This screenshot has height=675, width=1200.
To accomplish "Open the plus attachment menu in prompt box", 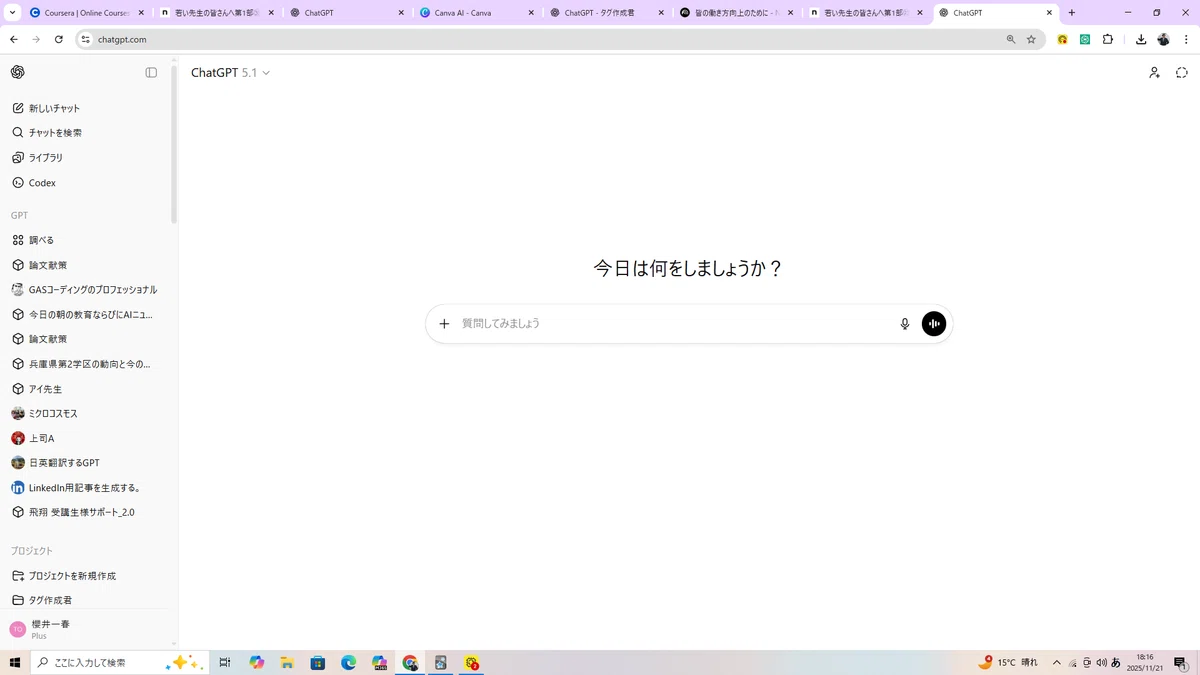I will pos(444,324).
